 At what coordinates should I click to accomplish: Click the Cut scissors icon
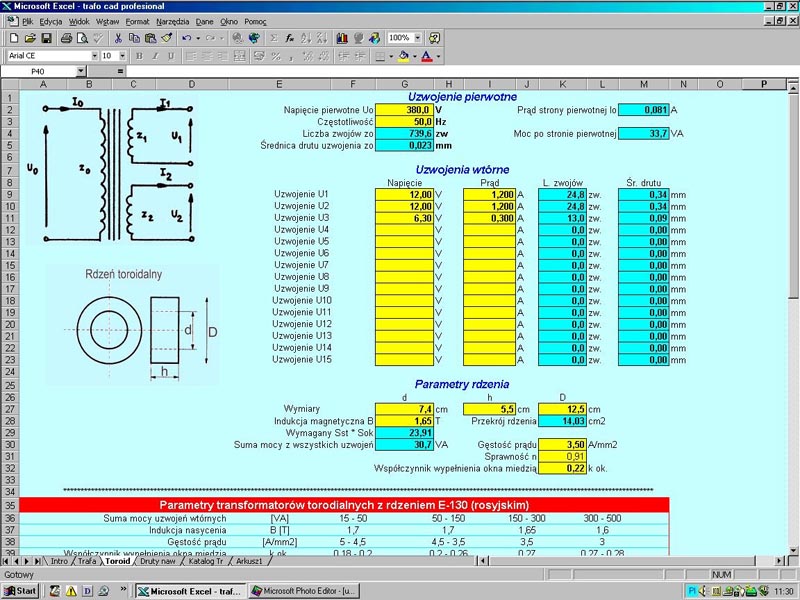click(x=118, y=38)
